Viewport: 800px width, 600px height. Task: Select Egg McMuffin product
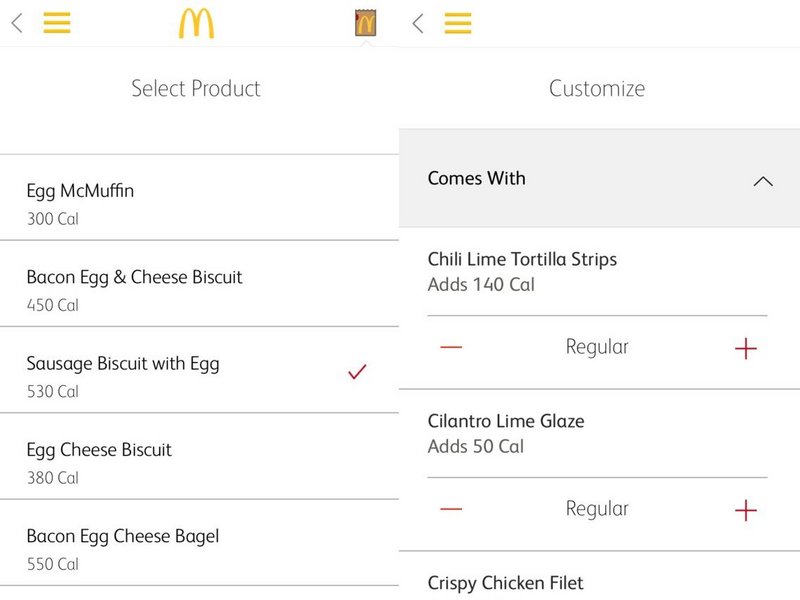80,191
